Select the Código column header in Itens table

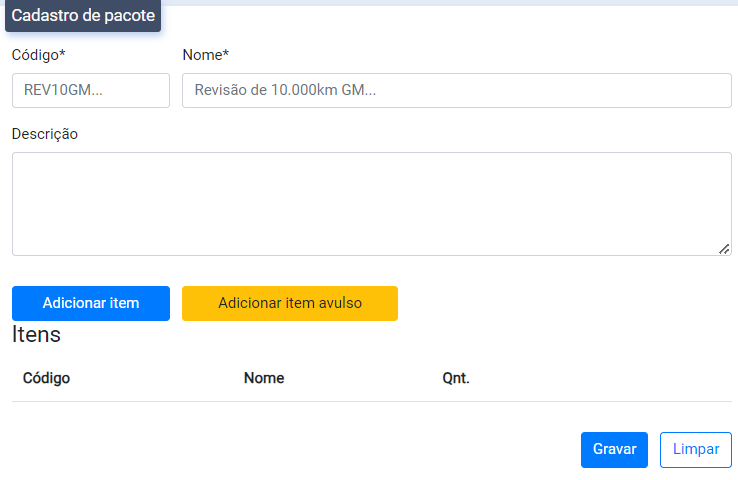point(46,378)
